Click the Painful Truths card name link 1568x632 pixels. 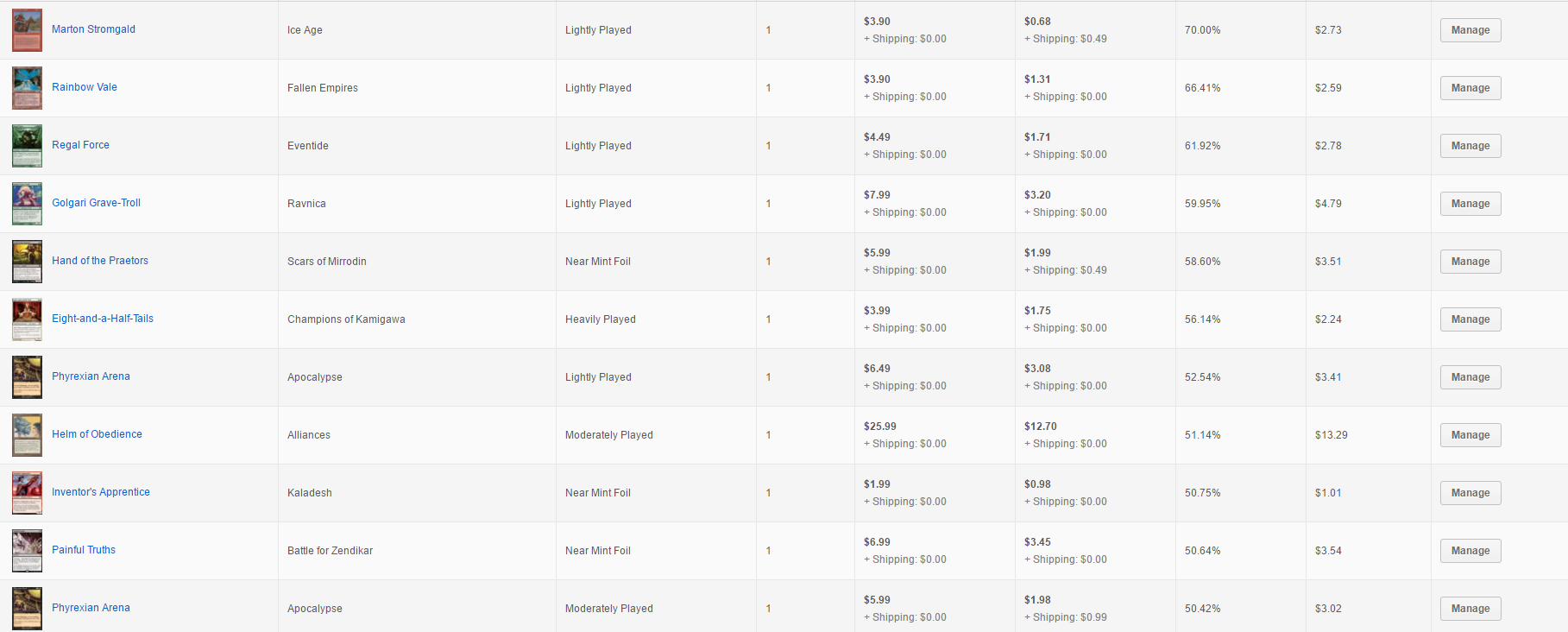(84, 550)
